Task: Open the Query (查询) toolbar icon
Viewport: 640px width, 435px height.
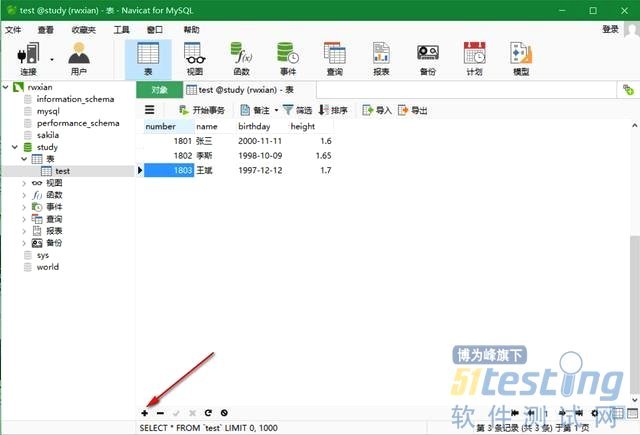Action: point(335,58)
